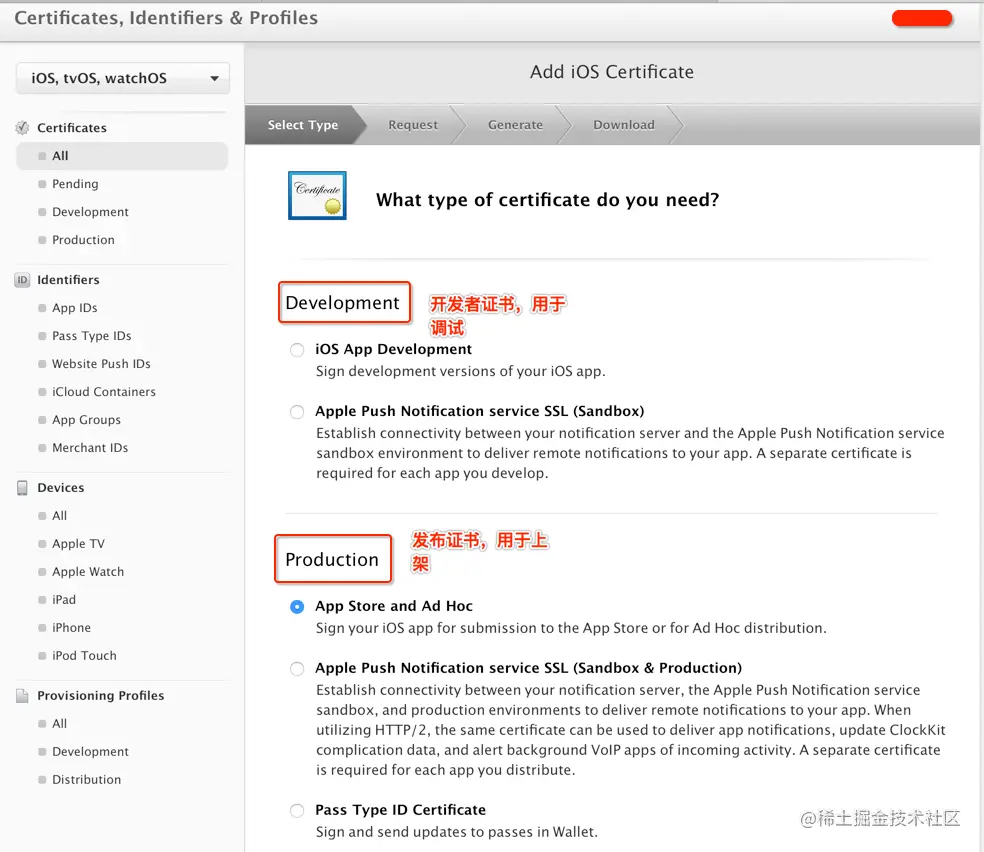The width and height of the screenshot is (984, 852).
Task: Select the iOS App Development radio button
Action: (x=297, y=349)
